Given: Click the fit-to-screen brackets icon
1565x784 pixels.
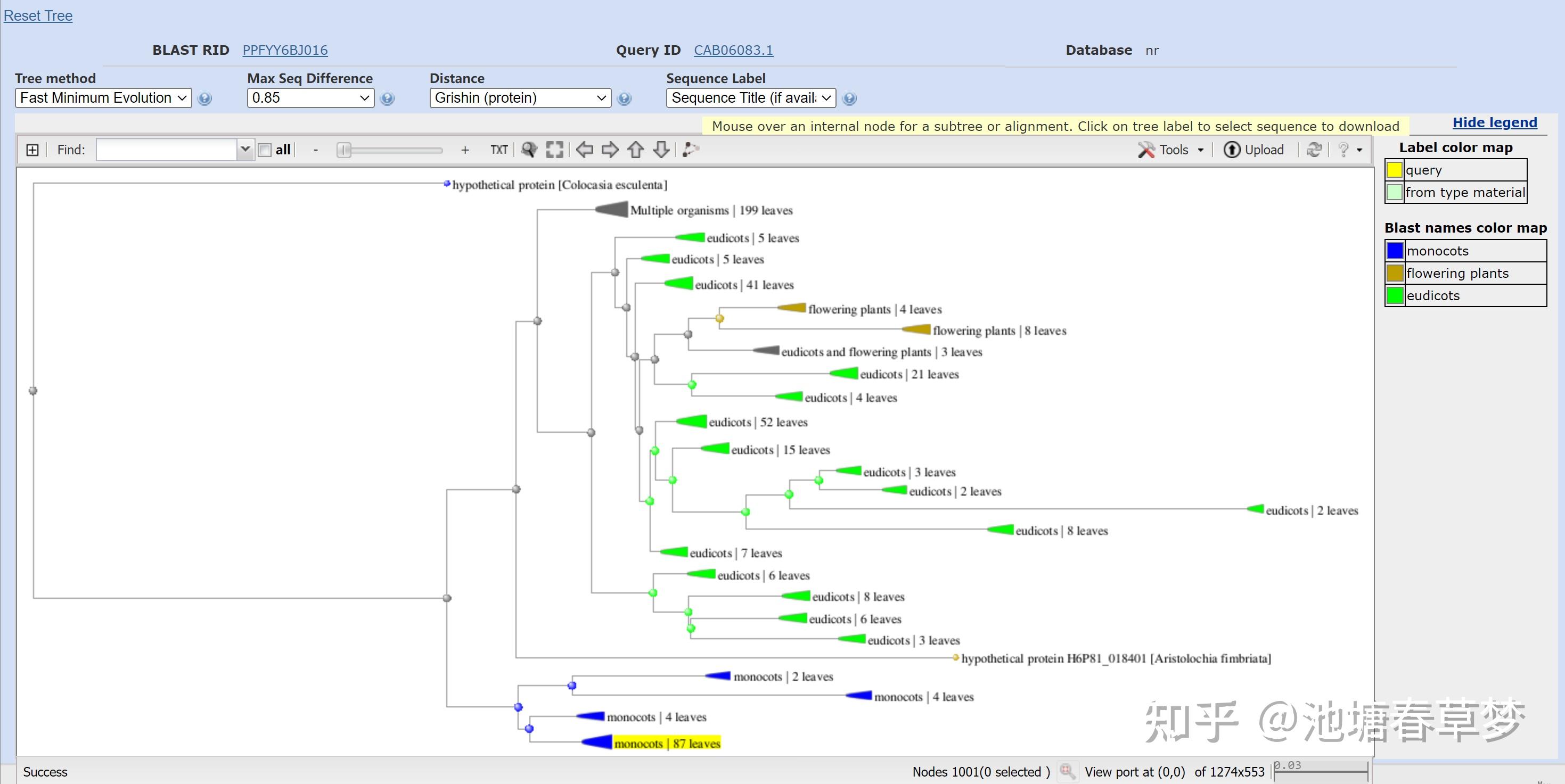Looking at the screenshot, I should tap(554, 150).
